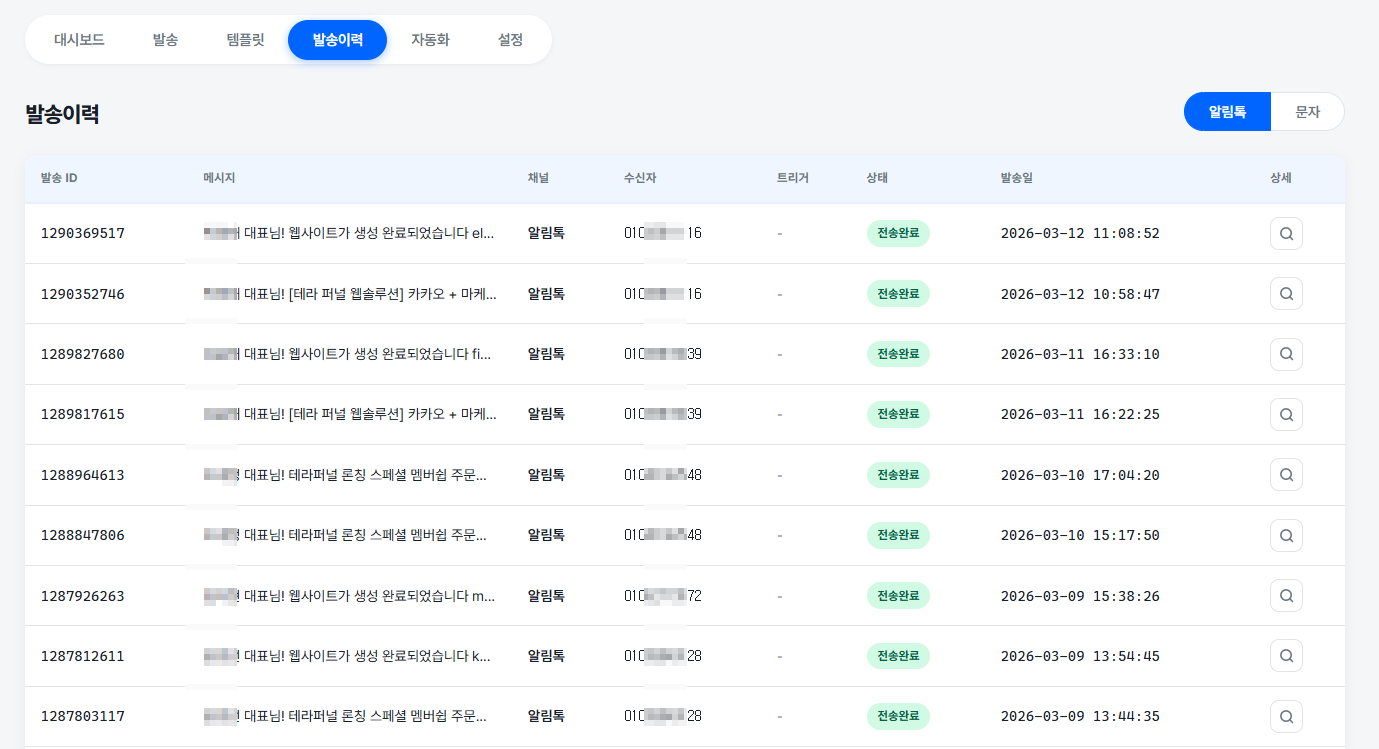Screen dimensions: 1379x749
Task: Switch to the 템플릿 tab
Action: point(245,41)
